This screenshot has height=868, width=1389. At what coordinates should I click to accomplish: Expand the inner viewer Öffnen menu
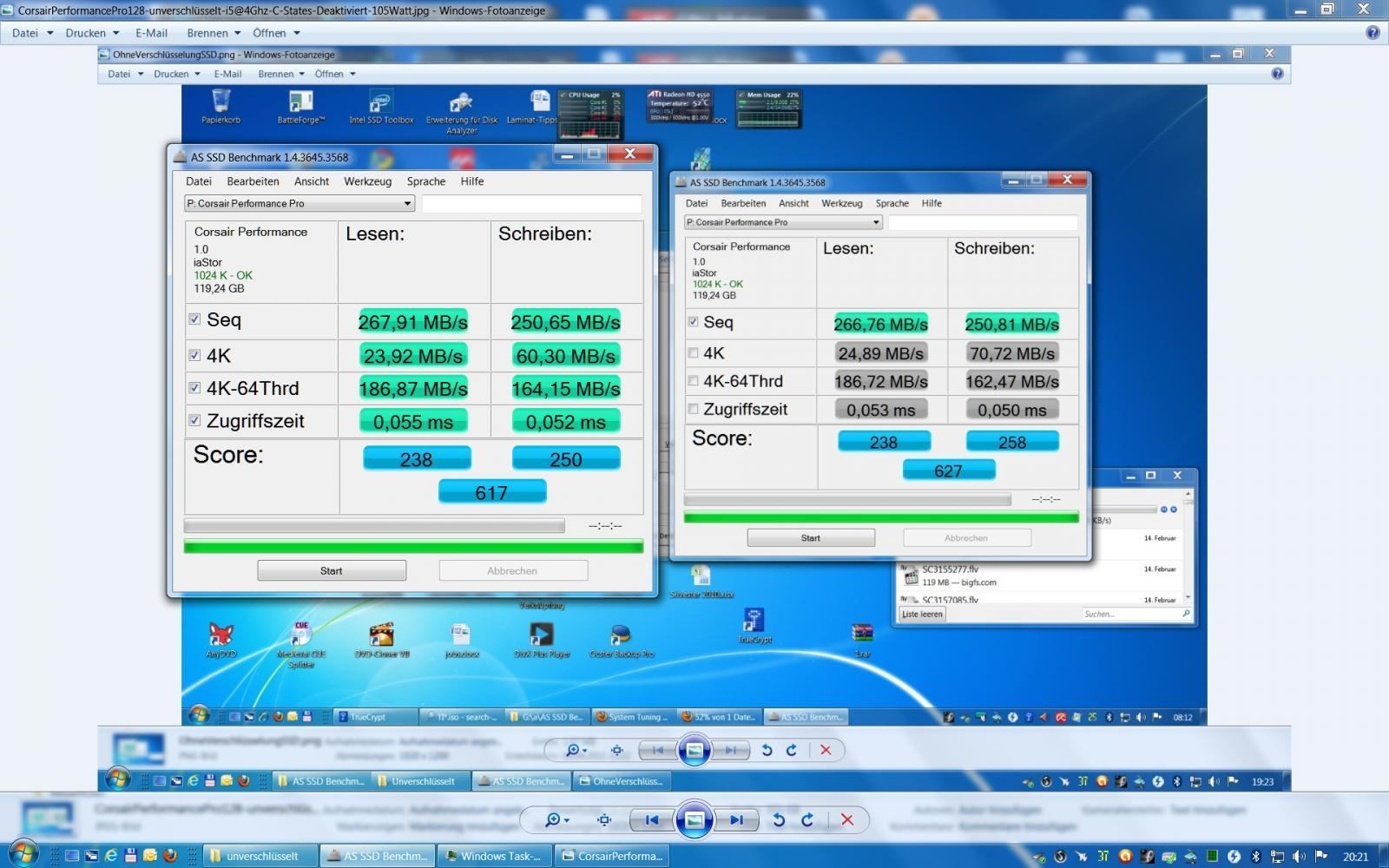pyautogui.click(x=335, y=74)
